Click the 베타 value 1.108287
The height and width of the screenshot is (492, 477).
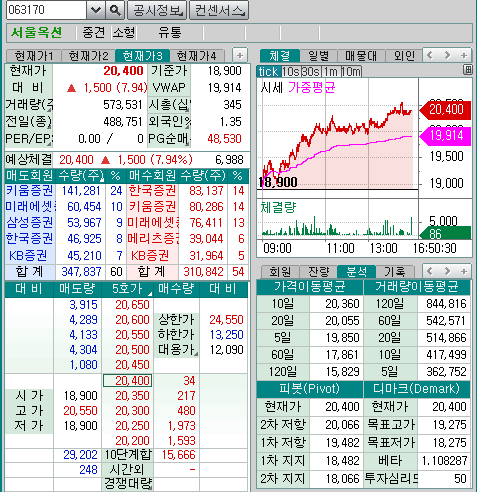pyautogui.click(x=445, y=461)
